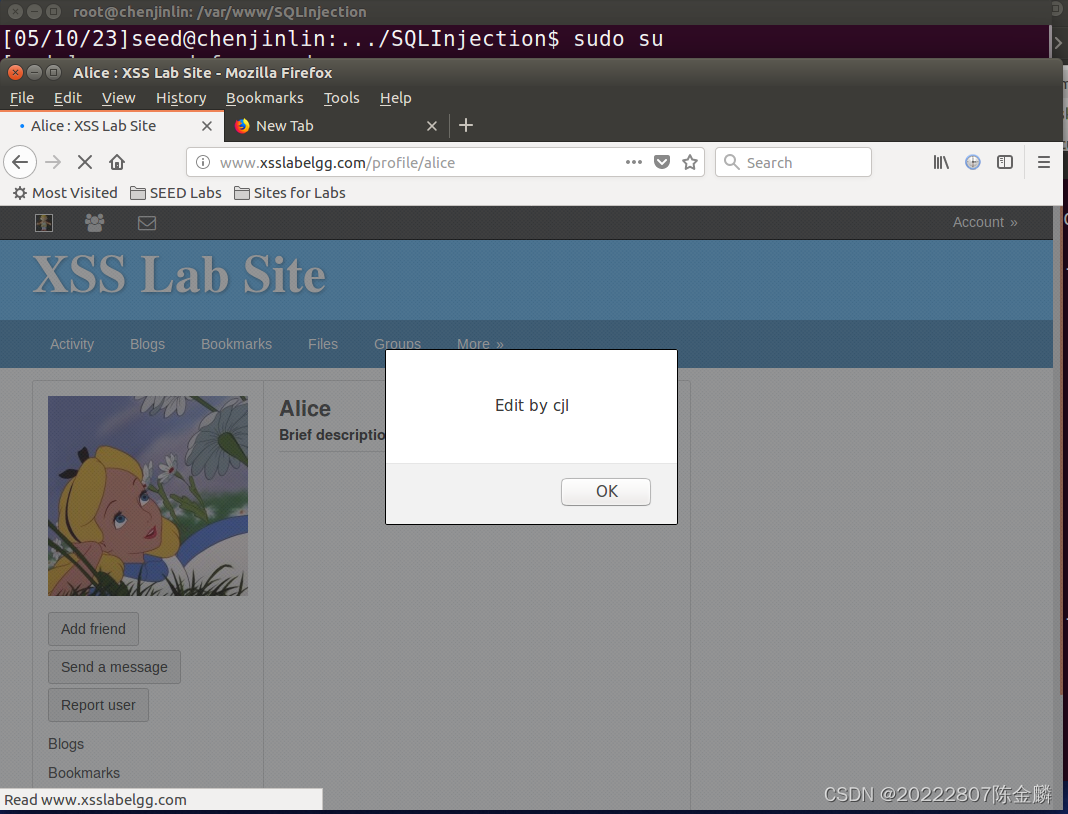The width and height of the screenshot is (1068, 814).
Task: Click Send a message button
Action: [x=114, y=667]
